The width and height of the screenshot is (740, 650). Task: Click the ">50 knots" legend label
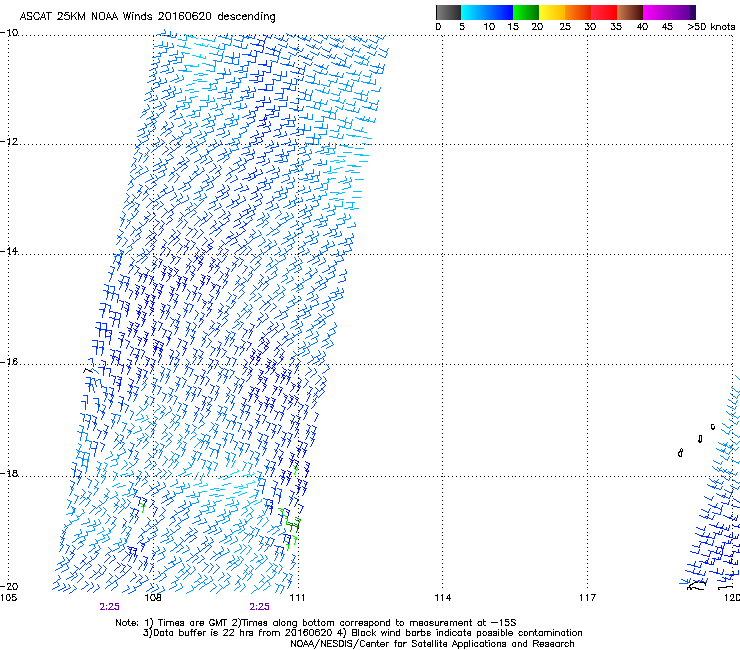point(711,27)
